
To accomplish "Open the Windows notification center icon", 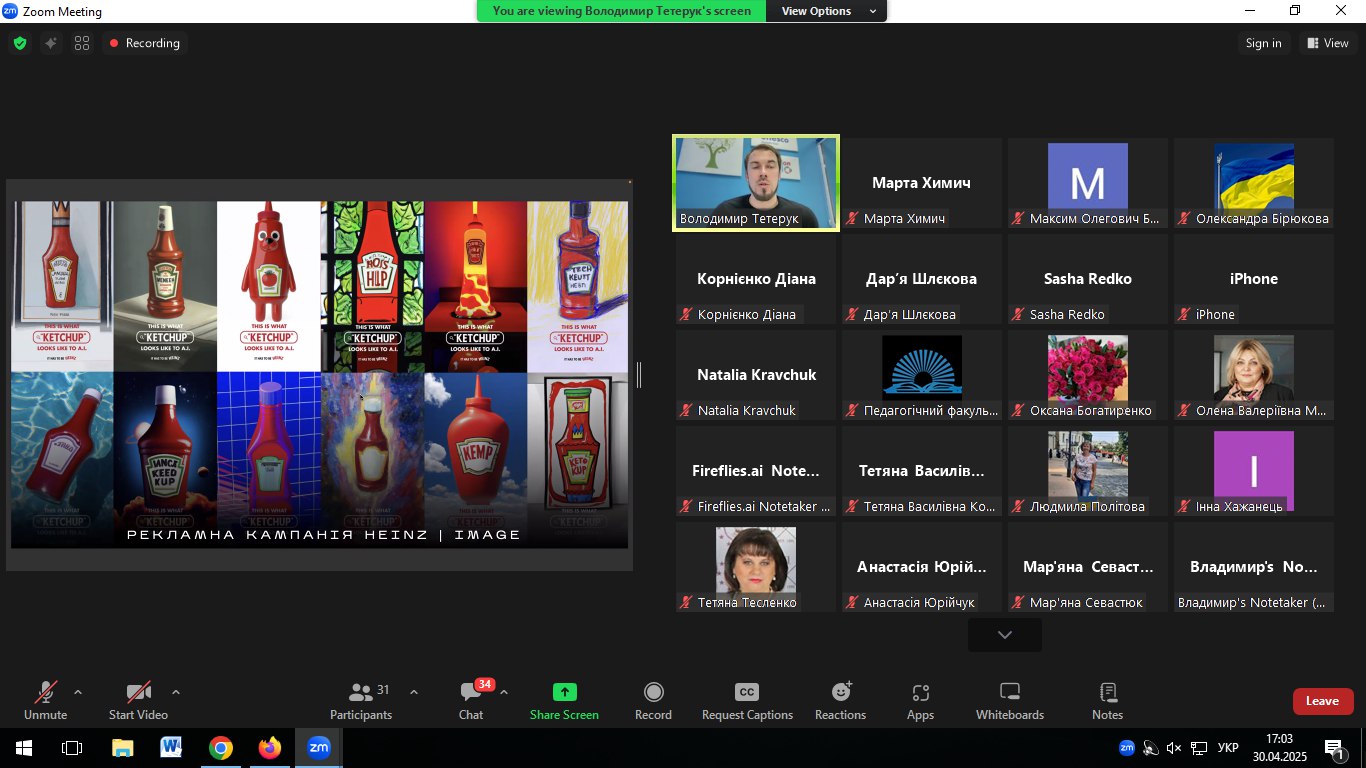I will 1335,748.
